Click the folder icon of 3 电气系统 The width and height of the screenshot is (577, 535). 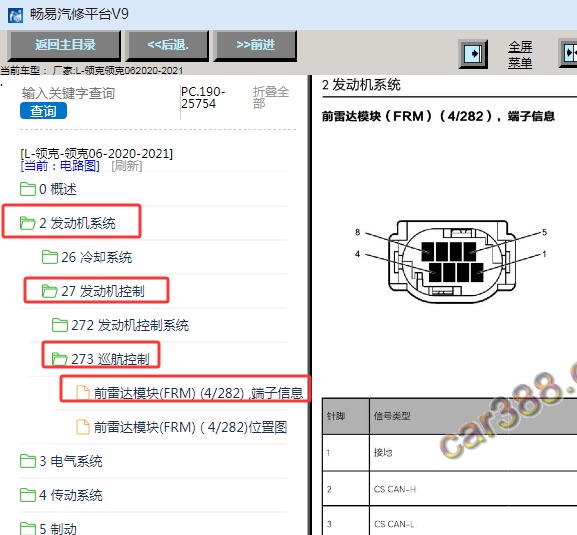click(28, 461)
